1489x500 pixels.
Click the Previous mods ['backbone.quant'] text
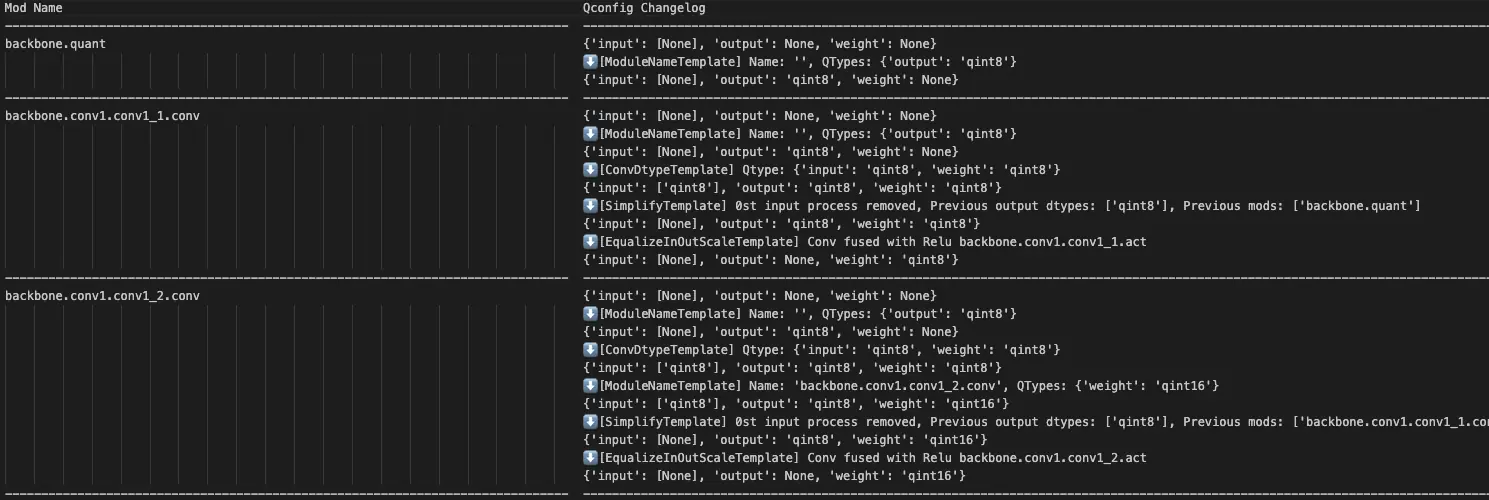[x=1330, y=206]
